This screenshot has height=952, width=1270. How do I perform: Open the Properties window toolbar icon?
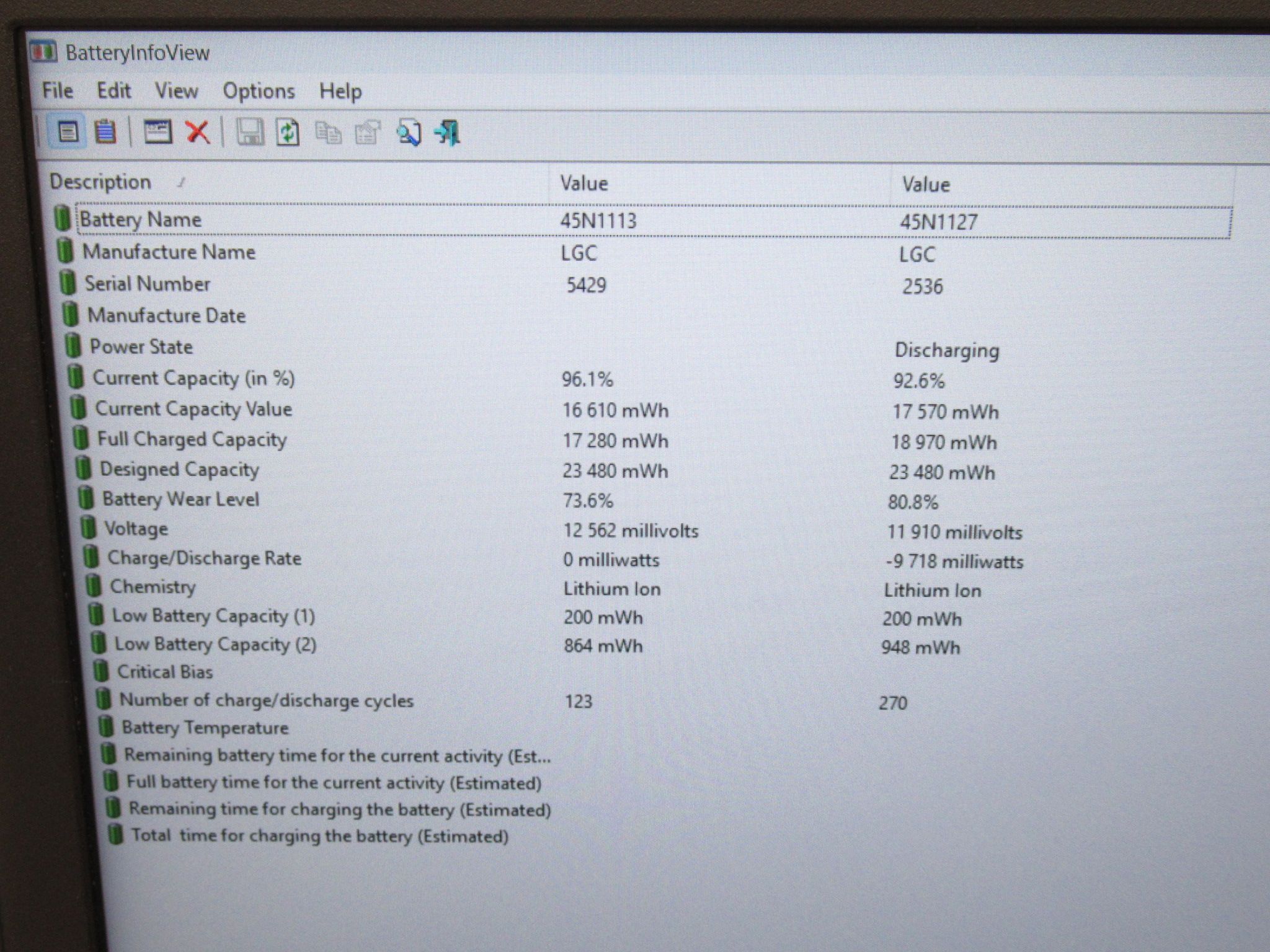[158, 132]
